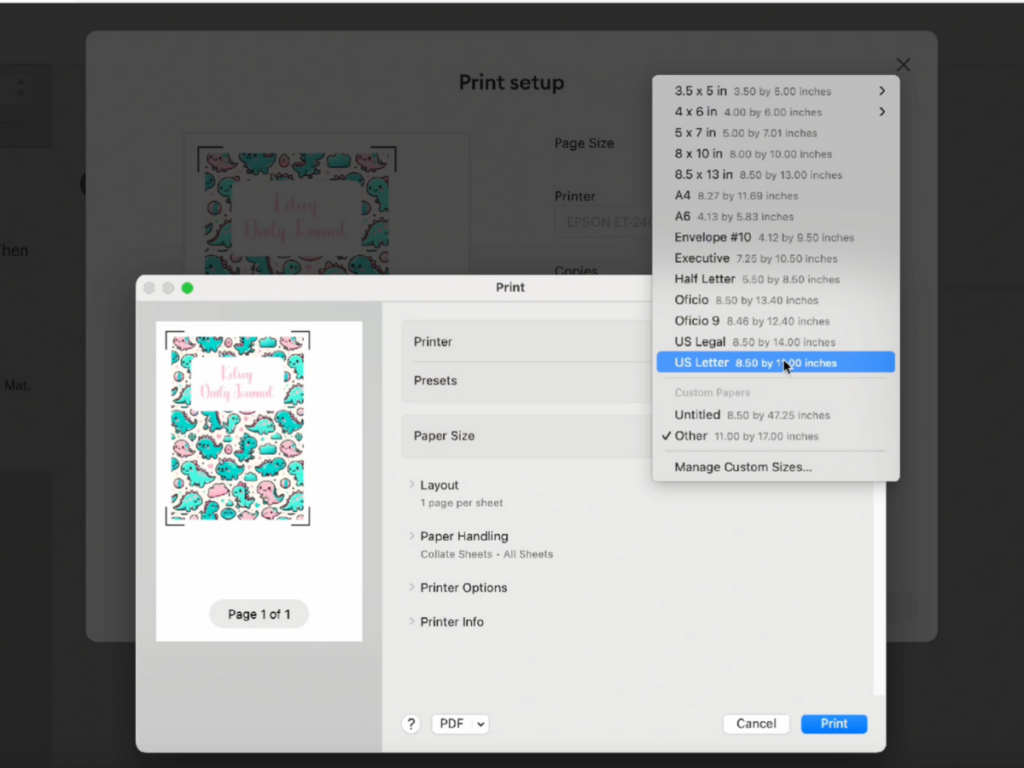This screenshot has height=768, width=1024.
Task: Click the Custom Papers section header
Action: [712, 392]
